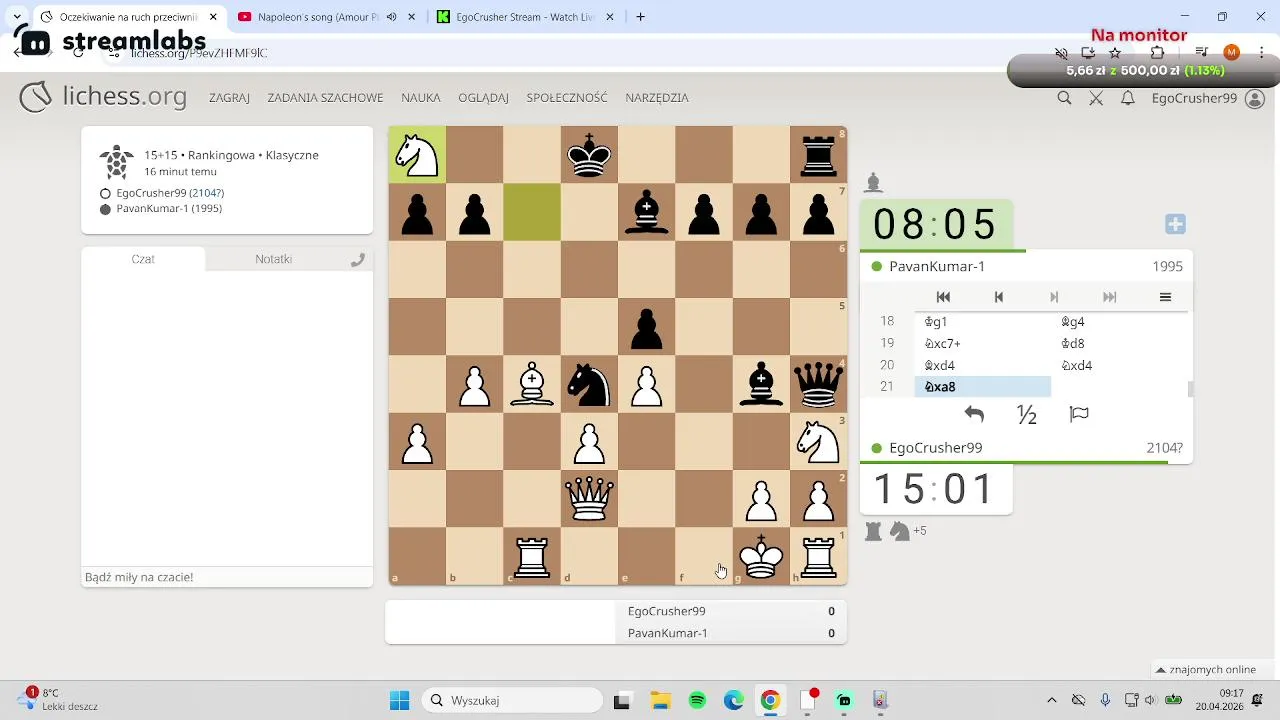The width and height of the screenshot is (1280, 720).
Task: Open the move list hamburger menu
Action: coord(1165,297)
